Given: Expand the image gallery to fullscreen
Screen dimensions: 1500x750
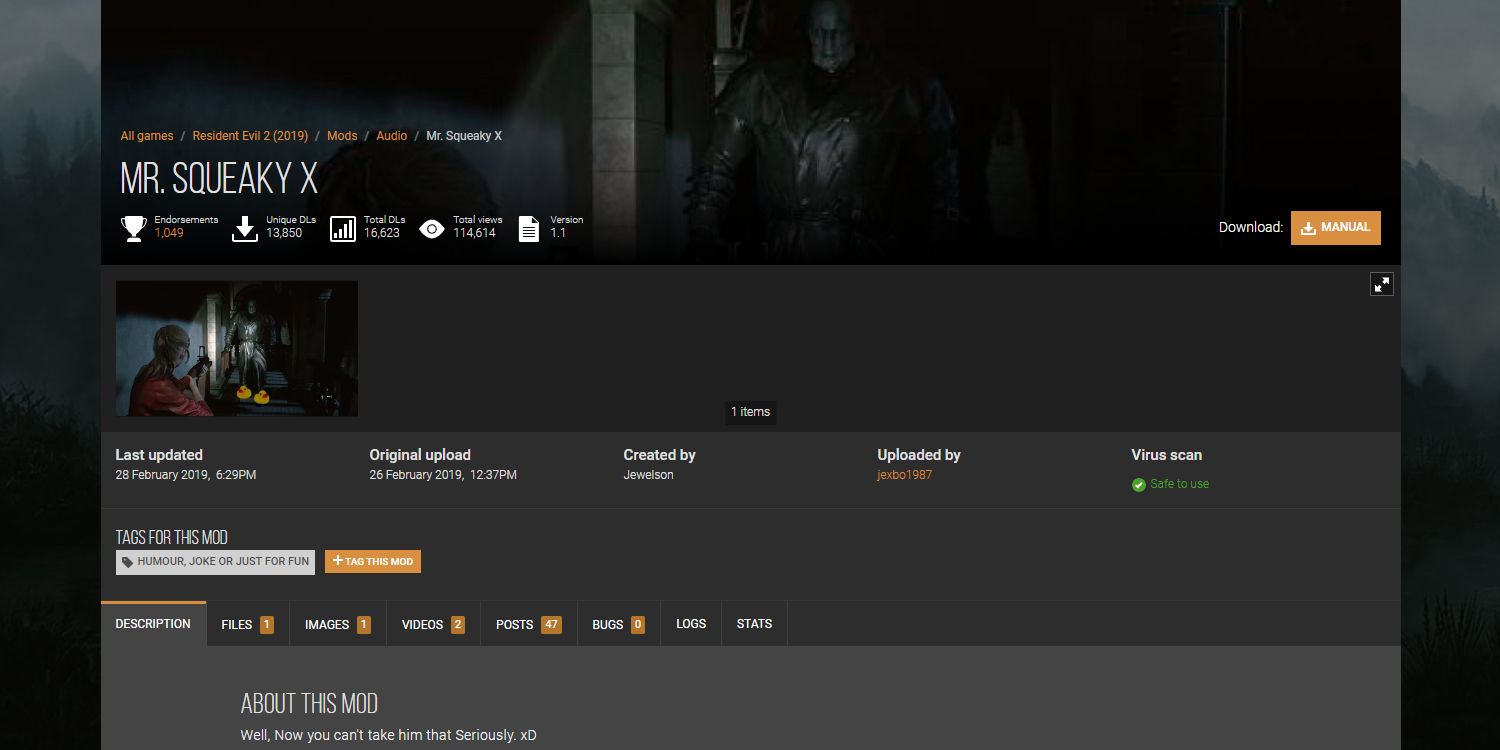Looking at the screenshot, I should click(x=1382, y=284).
